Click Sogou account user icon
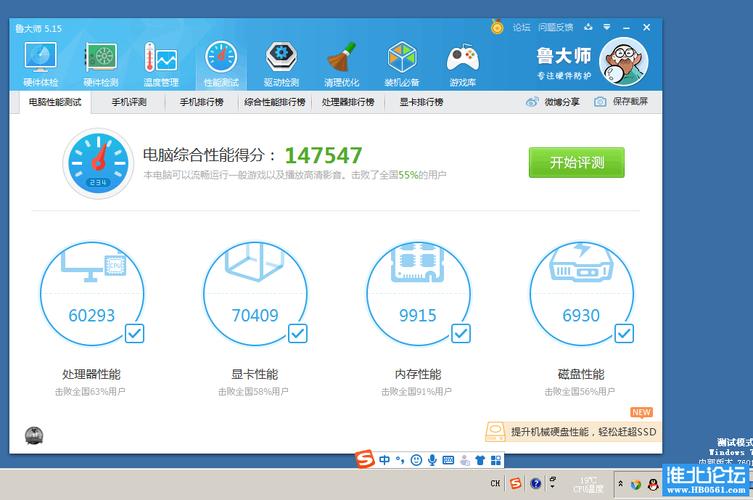Image resolution: width=753 pixels, height=500 pixels. click(464, 460)
